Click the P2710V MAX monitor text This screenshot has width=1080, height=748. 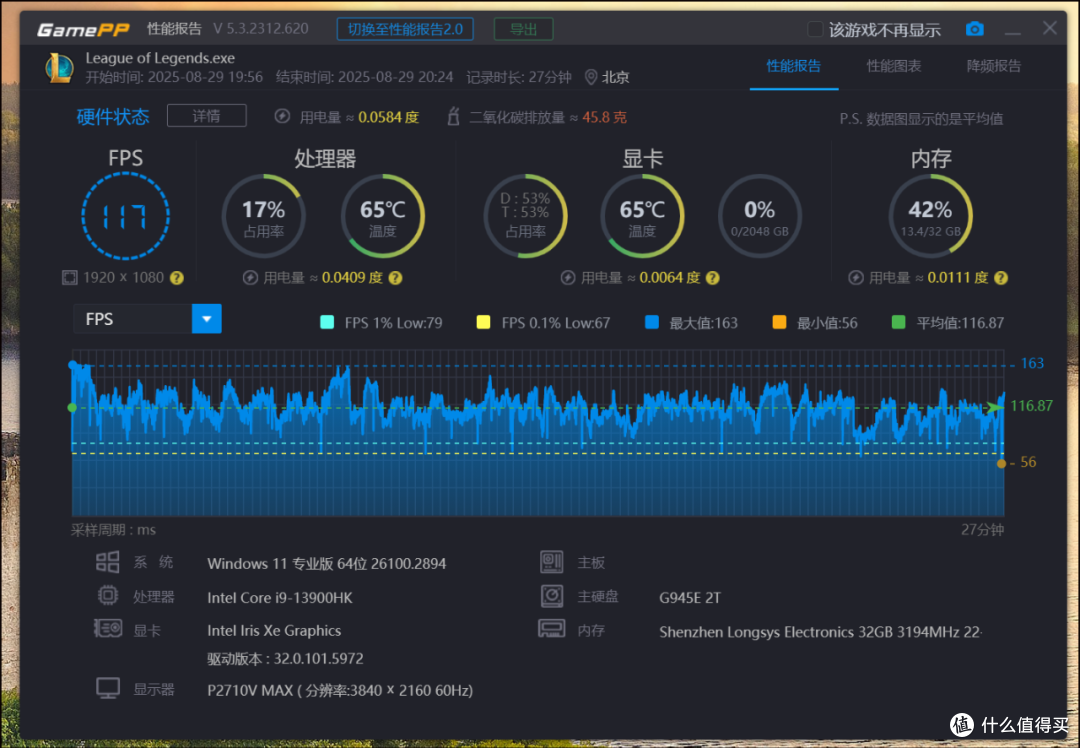tap(340, 689)
